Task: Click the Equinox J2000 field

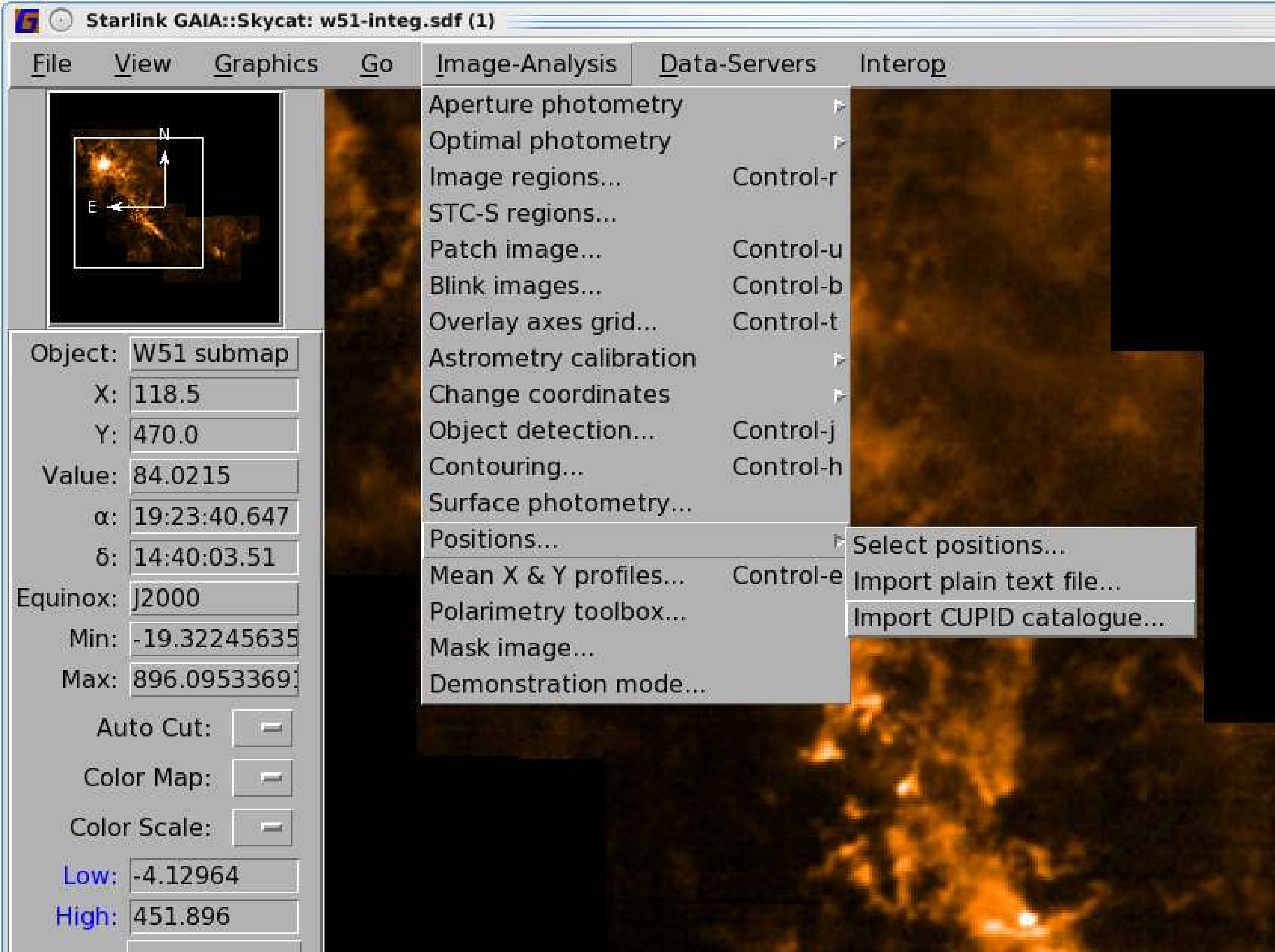Action: click(x=214, y=598)
